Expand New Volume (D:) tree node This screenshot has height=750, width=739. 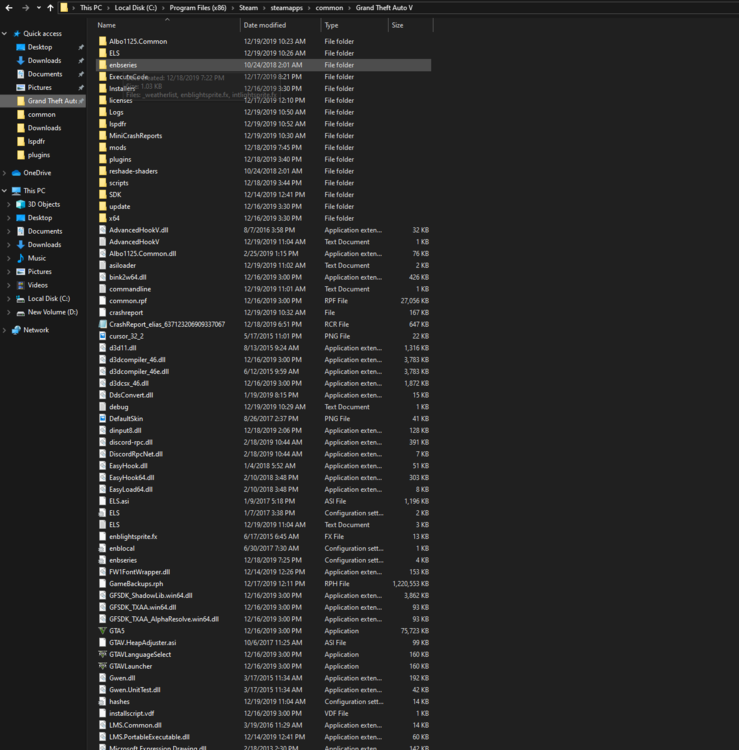(x=9, y=312)
